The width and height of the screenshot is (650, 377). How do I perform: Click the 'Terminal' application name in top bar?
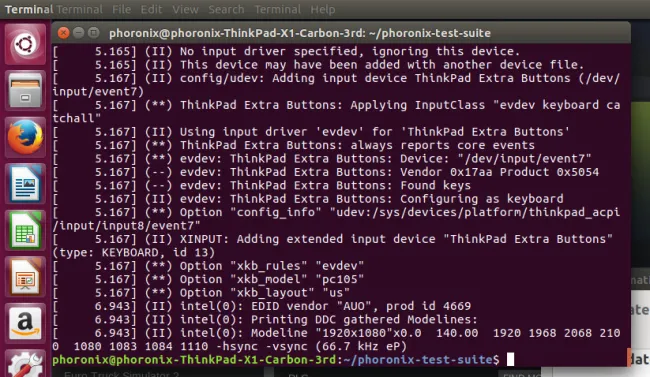pos(29,9)
